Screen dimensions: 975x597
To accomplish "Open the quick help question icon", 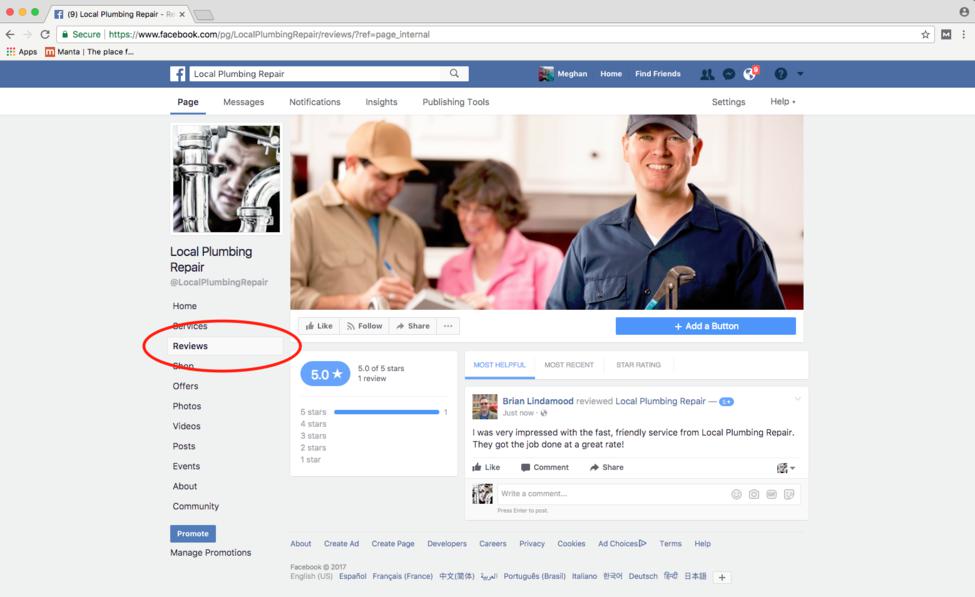I will 781,74.
